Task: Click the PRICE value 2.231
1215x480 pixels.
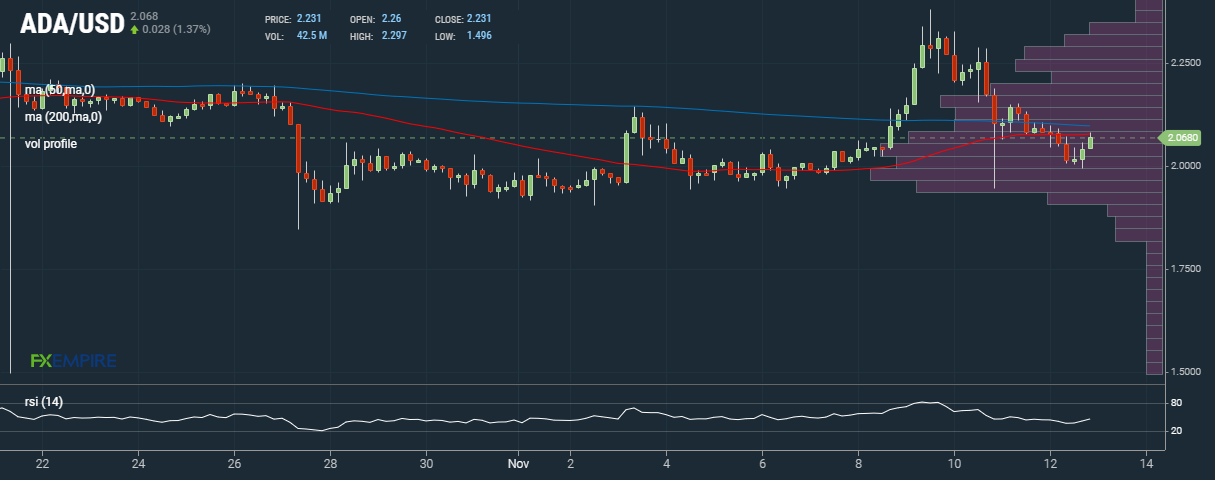Action: click(309, 19)
